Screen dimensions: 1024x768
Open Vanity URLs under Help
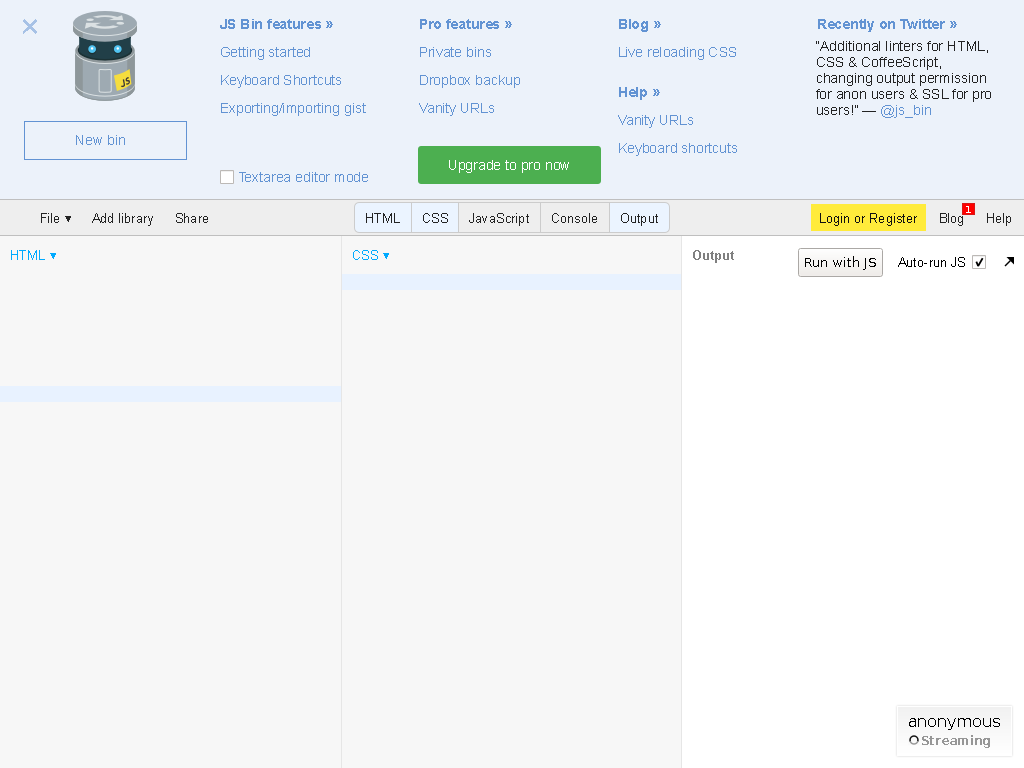pos(656,120)
